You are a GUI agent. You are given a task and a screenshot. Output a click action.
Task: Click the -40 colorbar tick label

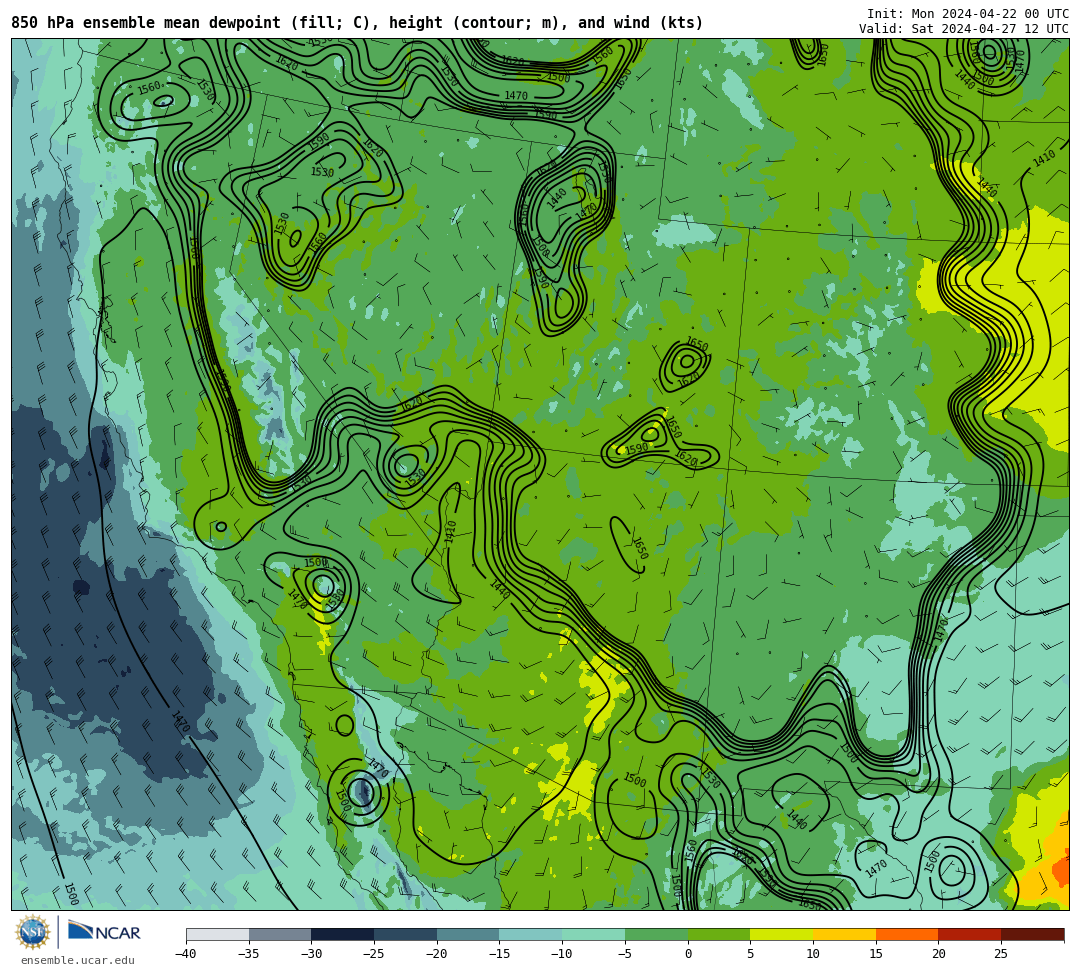(x=186, y=954)
